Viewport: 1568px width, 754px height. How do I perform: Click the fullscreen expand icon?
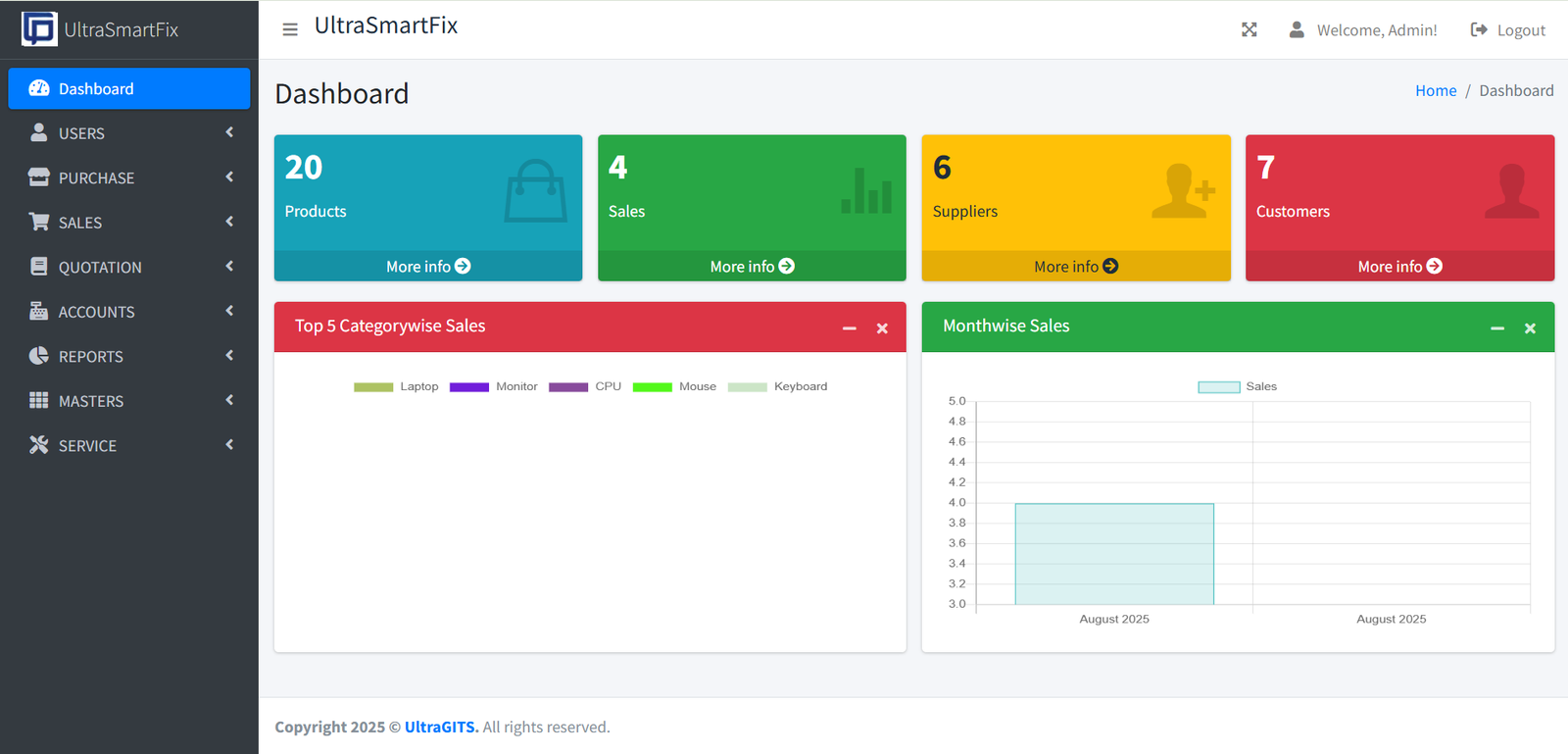click(1249, 29)
